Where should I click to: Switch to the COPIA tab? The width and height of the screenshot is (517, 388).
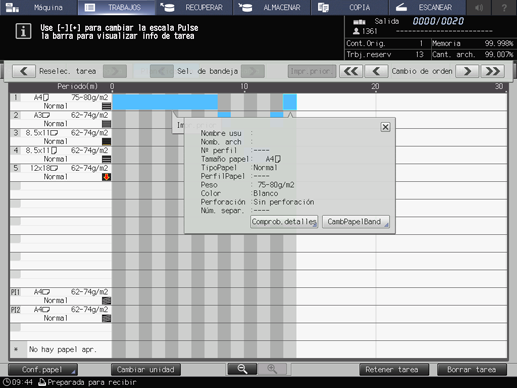click(349, 7)
